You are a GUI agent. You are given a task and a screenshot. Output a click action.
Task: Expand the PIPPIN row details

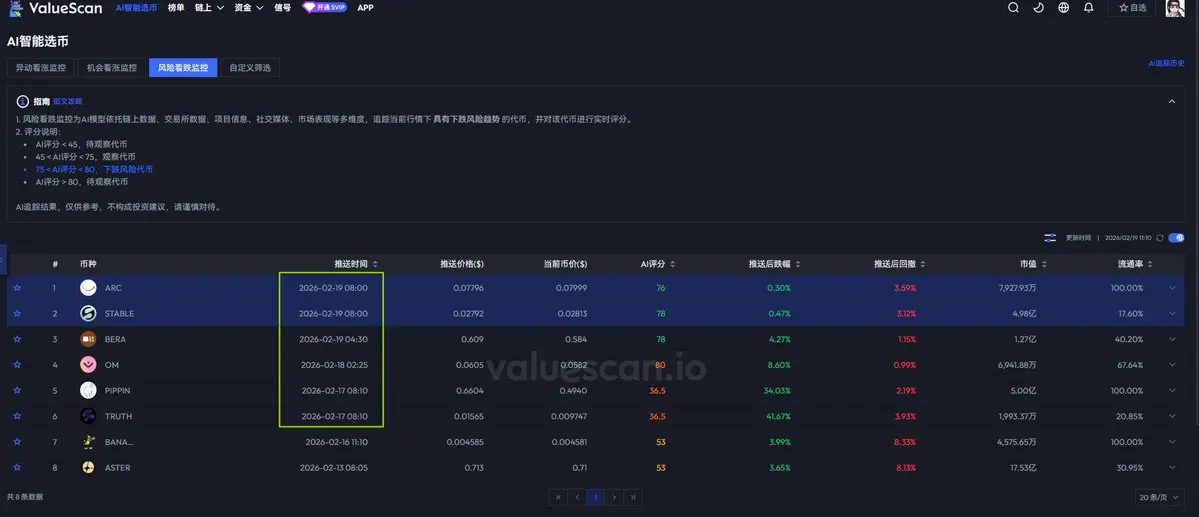(x=1173, y=390)
